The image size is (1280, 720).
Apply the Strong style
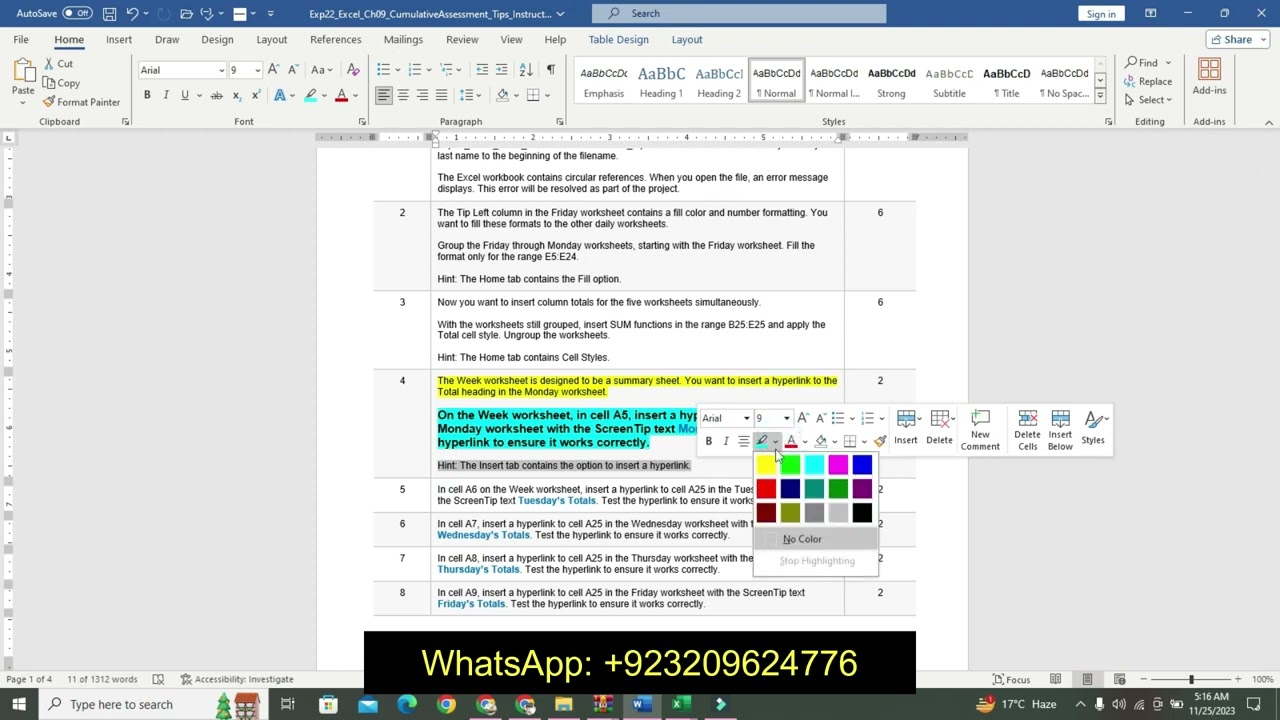tap(891, 83)
